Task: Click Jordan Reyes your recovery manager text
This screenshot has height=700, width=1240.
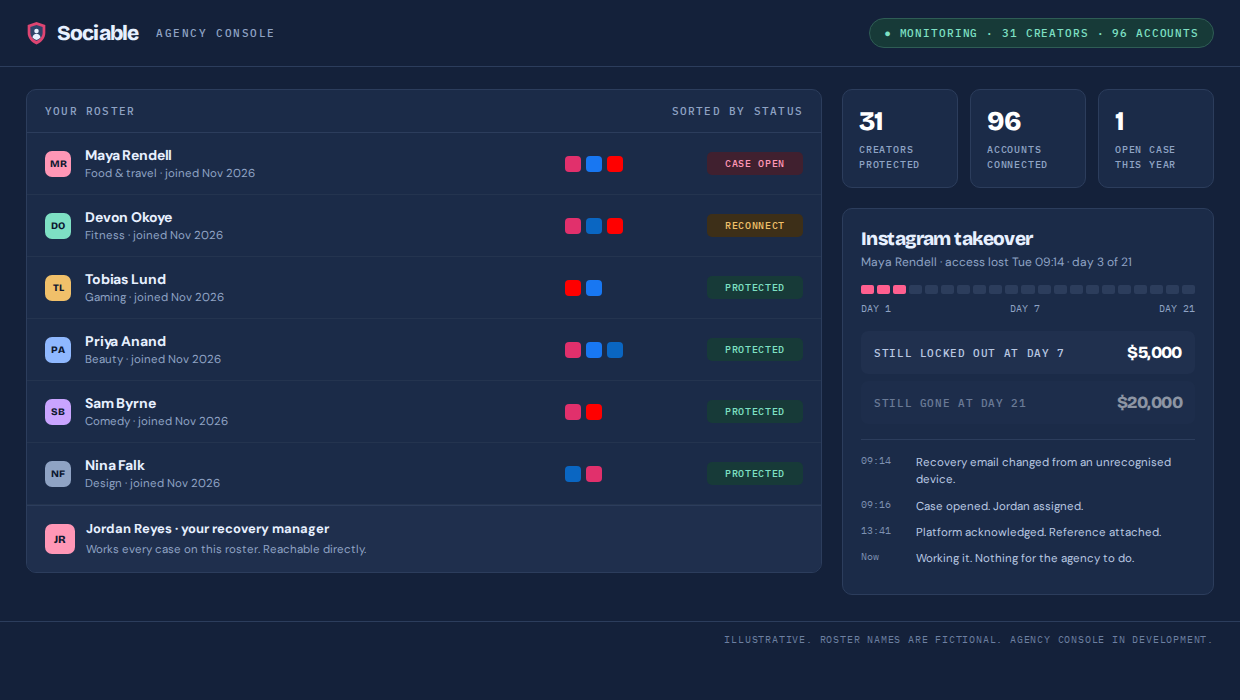Action: (208, 529)
